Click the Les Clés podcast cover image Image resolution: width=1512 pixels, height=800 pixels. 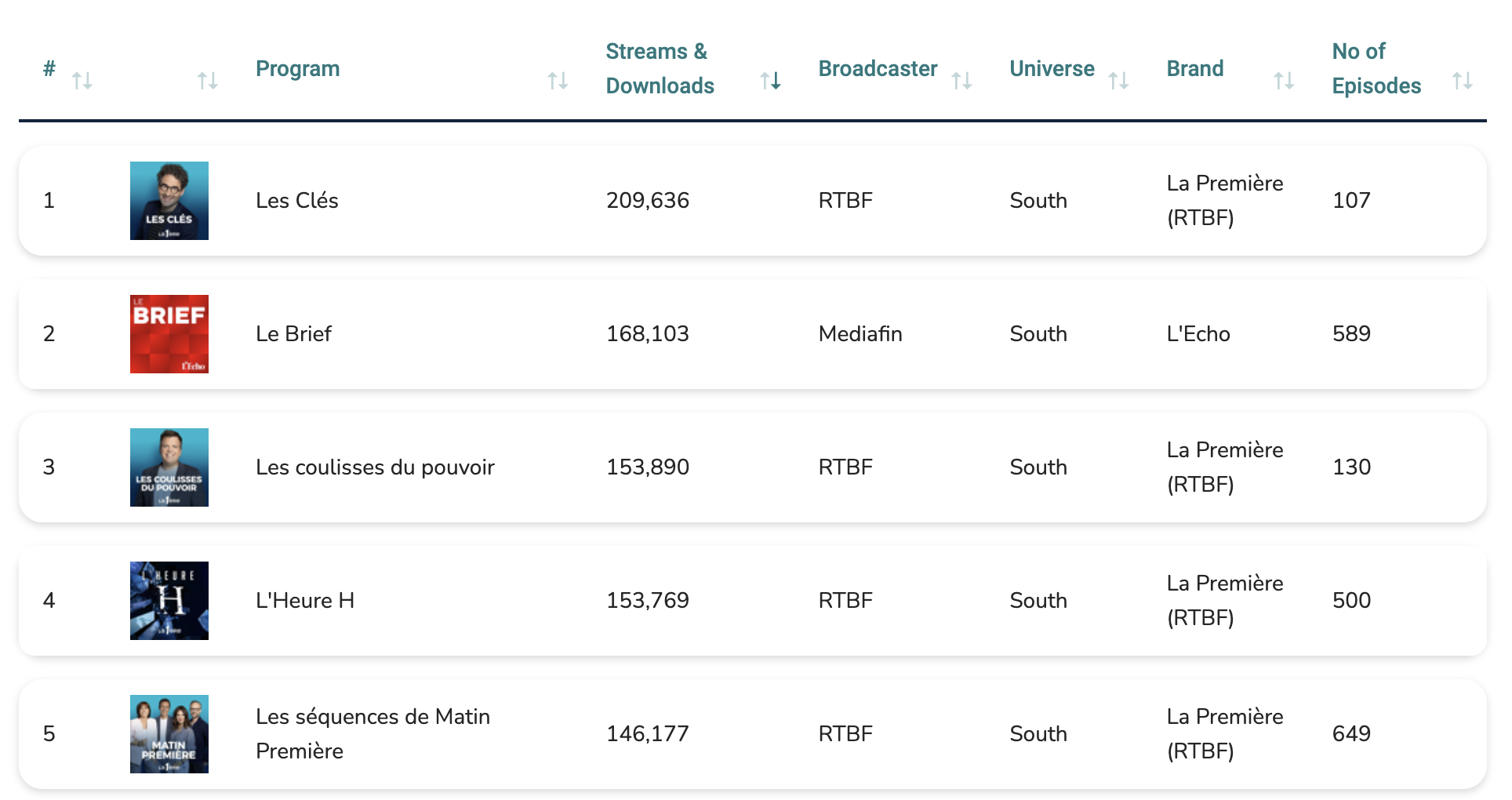[169, 200]
